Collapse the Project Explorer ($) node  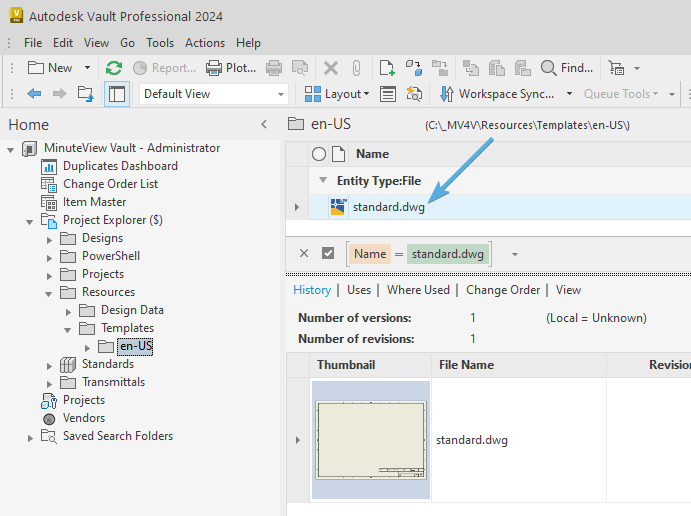(30, 222)
